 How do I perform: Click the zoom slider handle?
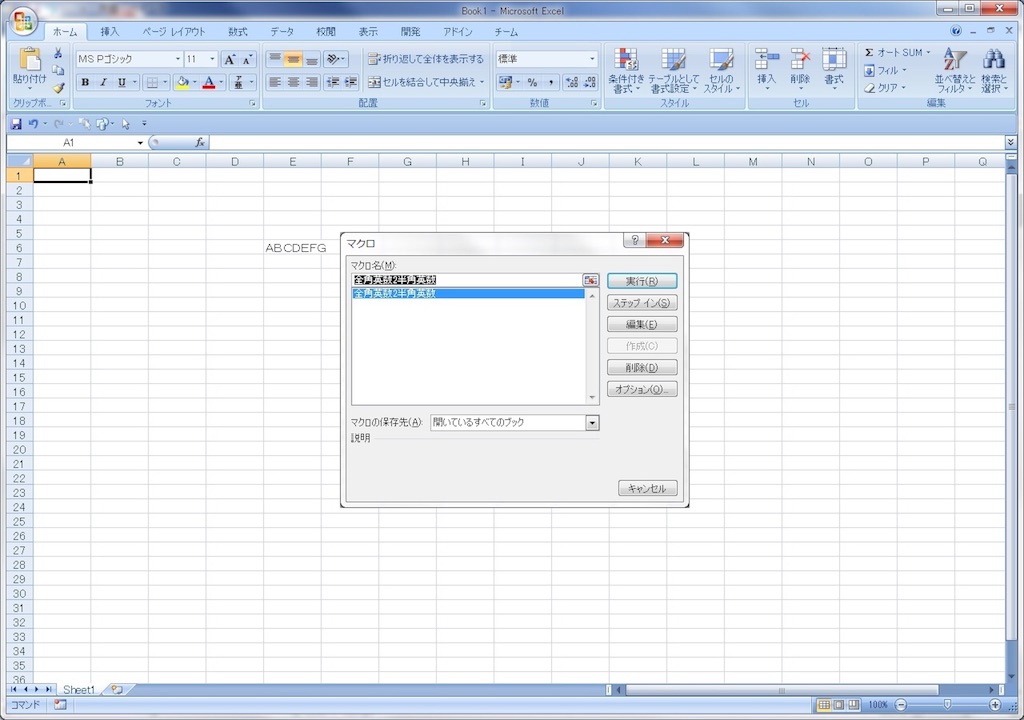click(x=947, y=704)
